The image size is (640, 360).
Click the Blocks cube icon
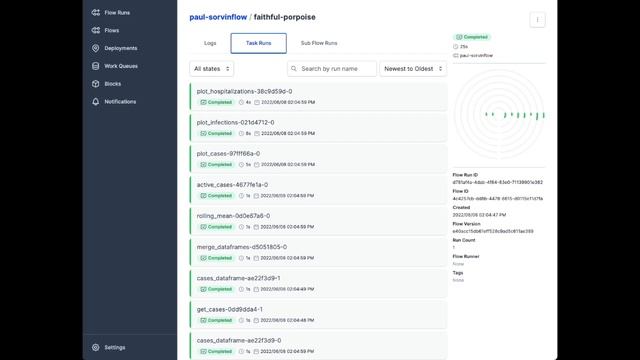click(x=96, y=84)
